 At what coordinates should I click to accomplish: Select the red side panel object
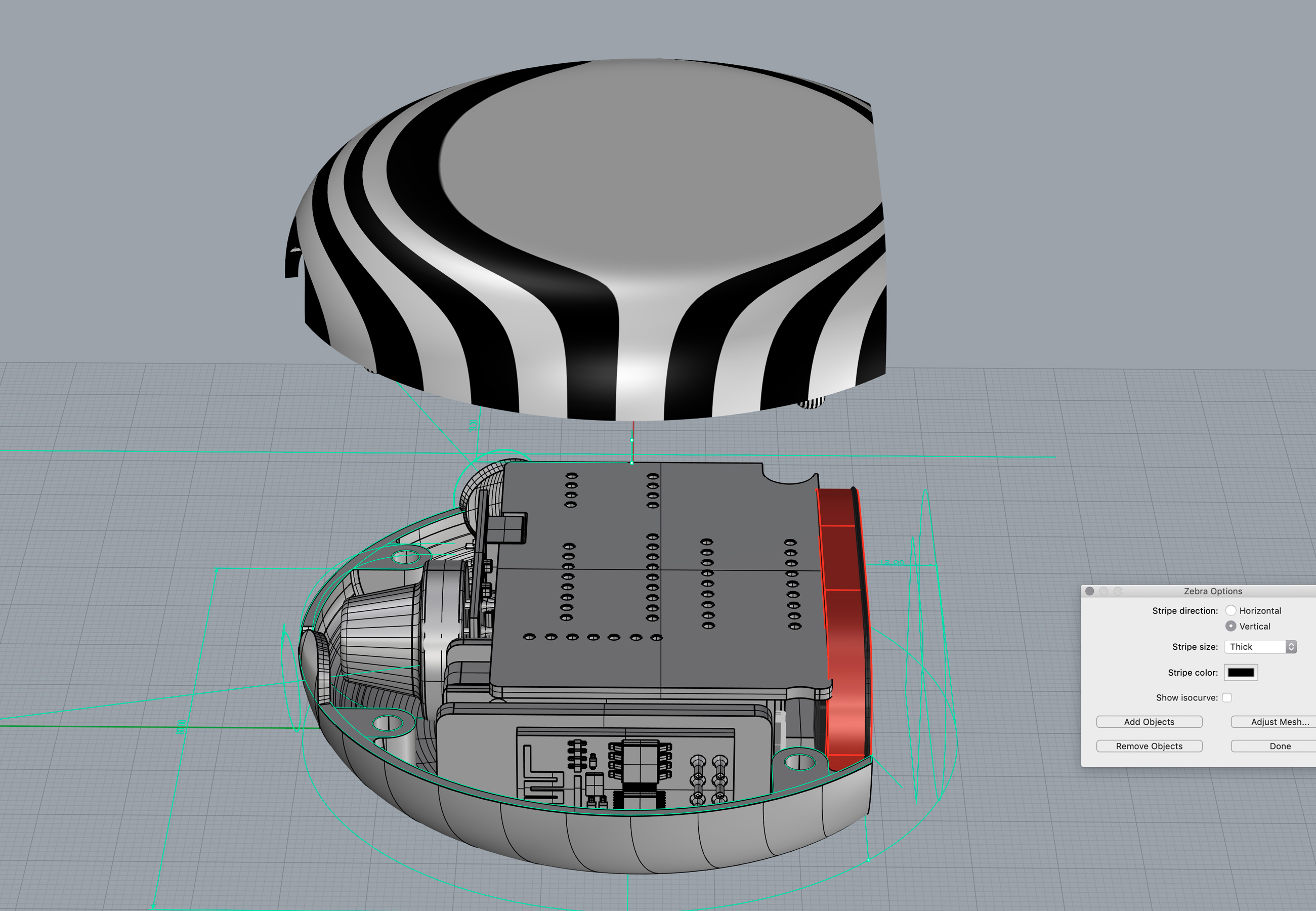pos(844,628)
